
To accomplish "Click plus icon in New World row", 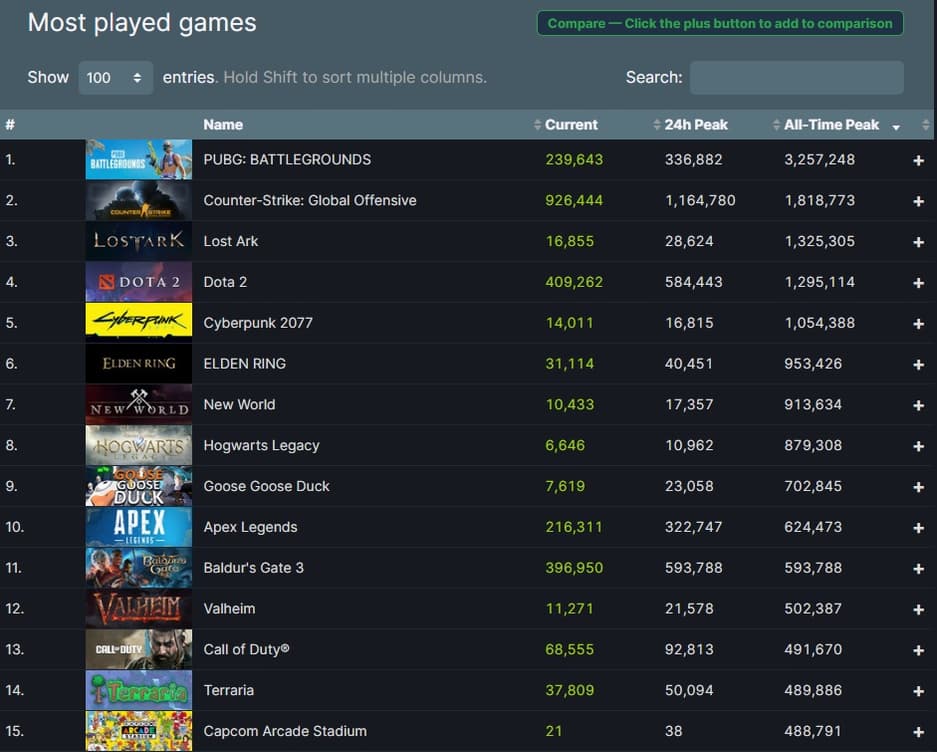I will click(918, 405).
